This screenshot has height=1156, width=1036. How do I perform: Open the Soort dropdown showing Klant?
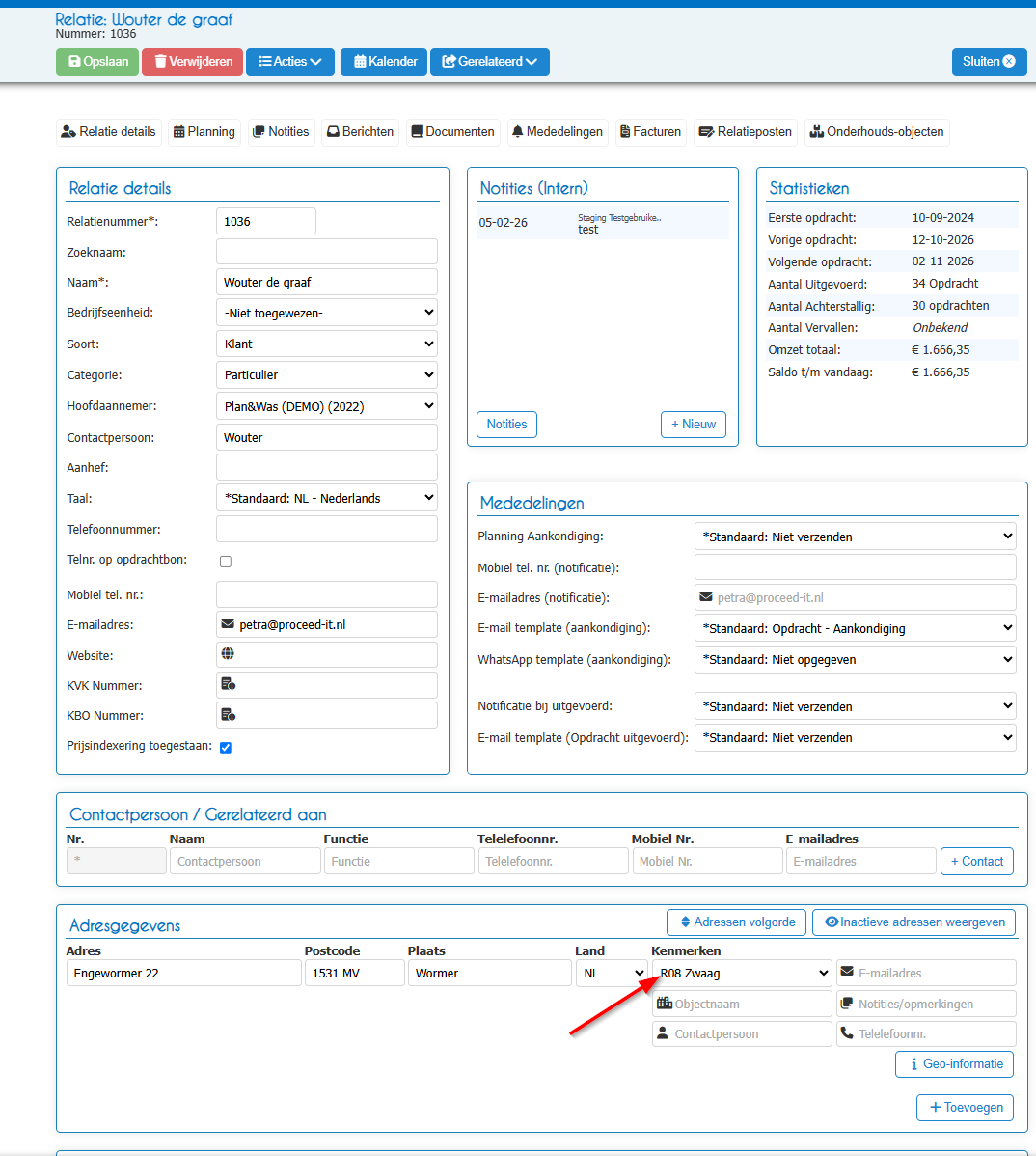coord(327,344)
